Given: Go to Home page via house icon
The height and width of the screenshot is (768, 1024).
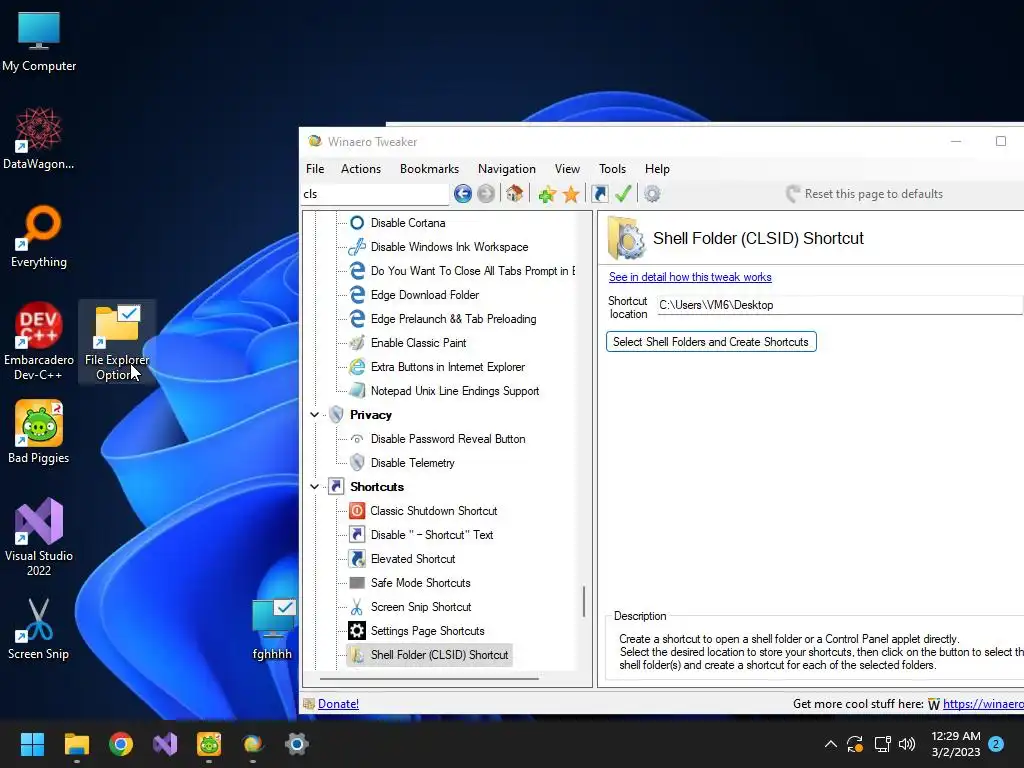Looking at the screenshot, I should [x=515, y=193].
